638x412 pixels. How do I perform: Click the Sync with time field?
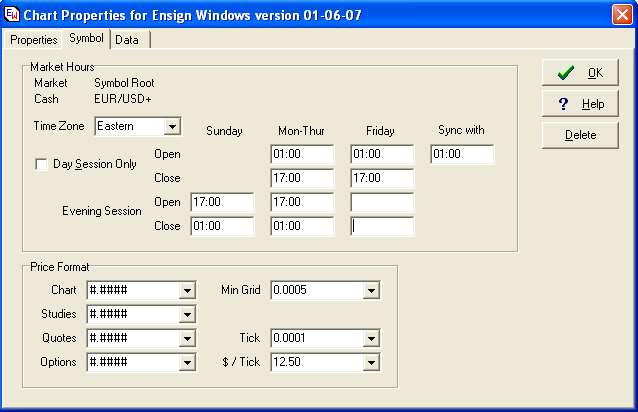point(462,155)
